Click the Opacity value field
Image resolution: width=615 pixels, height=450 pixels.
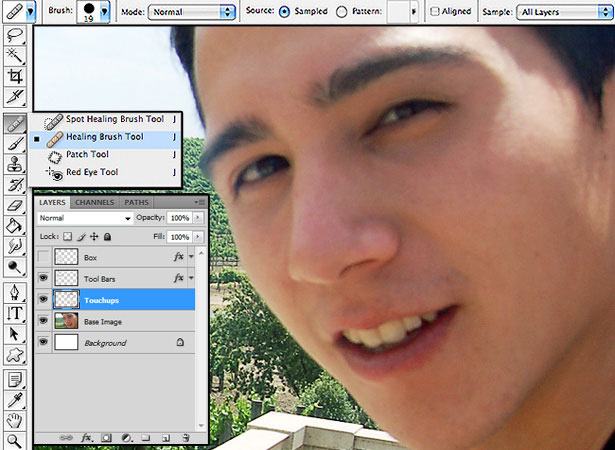tap(180, 218)
